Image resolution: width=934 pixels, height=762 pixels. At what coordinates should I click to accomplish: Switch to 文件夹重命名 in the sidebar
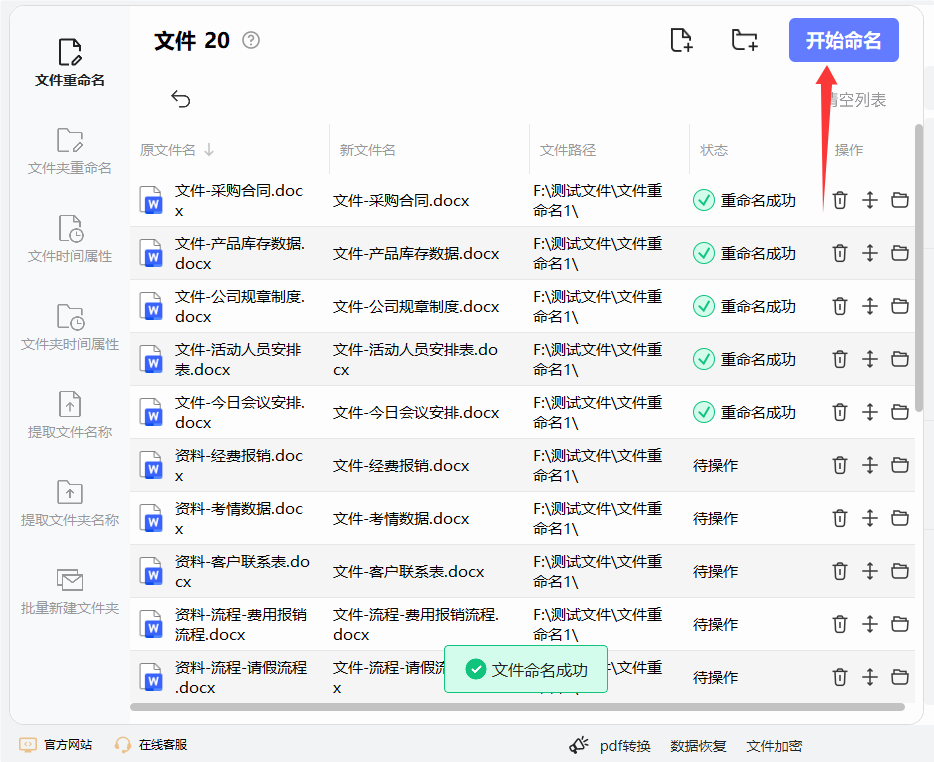click(70, 151)
